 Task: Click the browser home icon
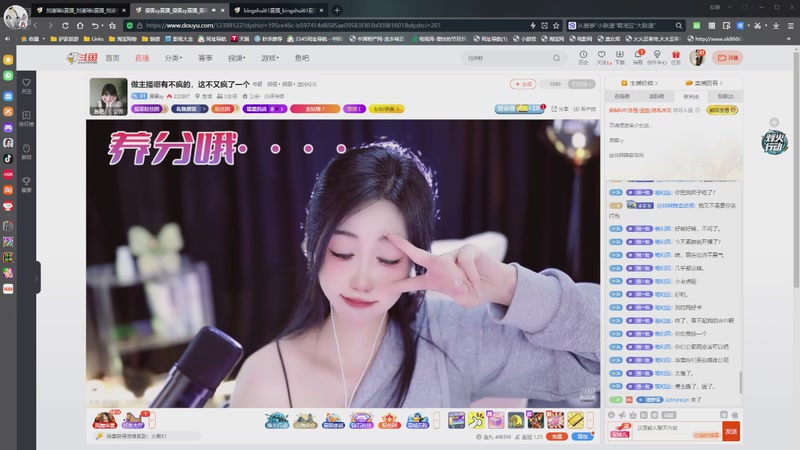click(x=80, y=26)
